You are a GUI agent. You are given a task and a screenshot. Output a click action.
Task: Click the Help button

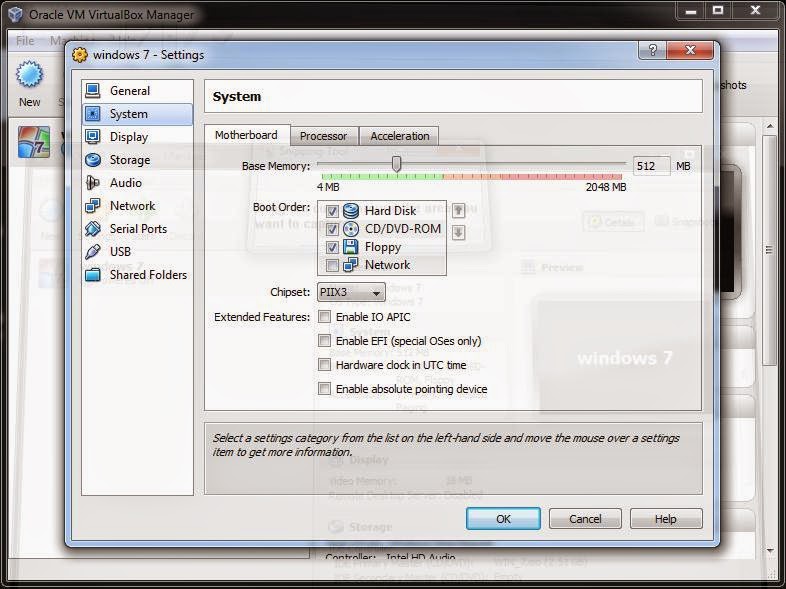[x=666, y=519]
